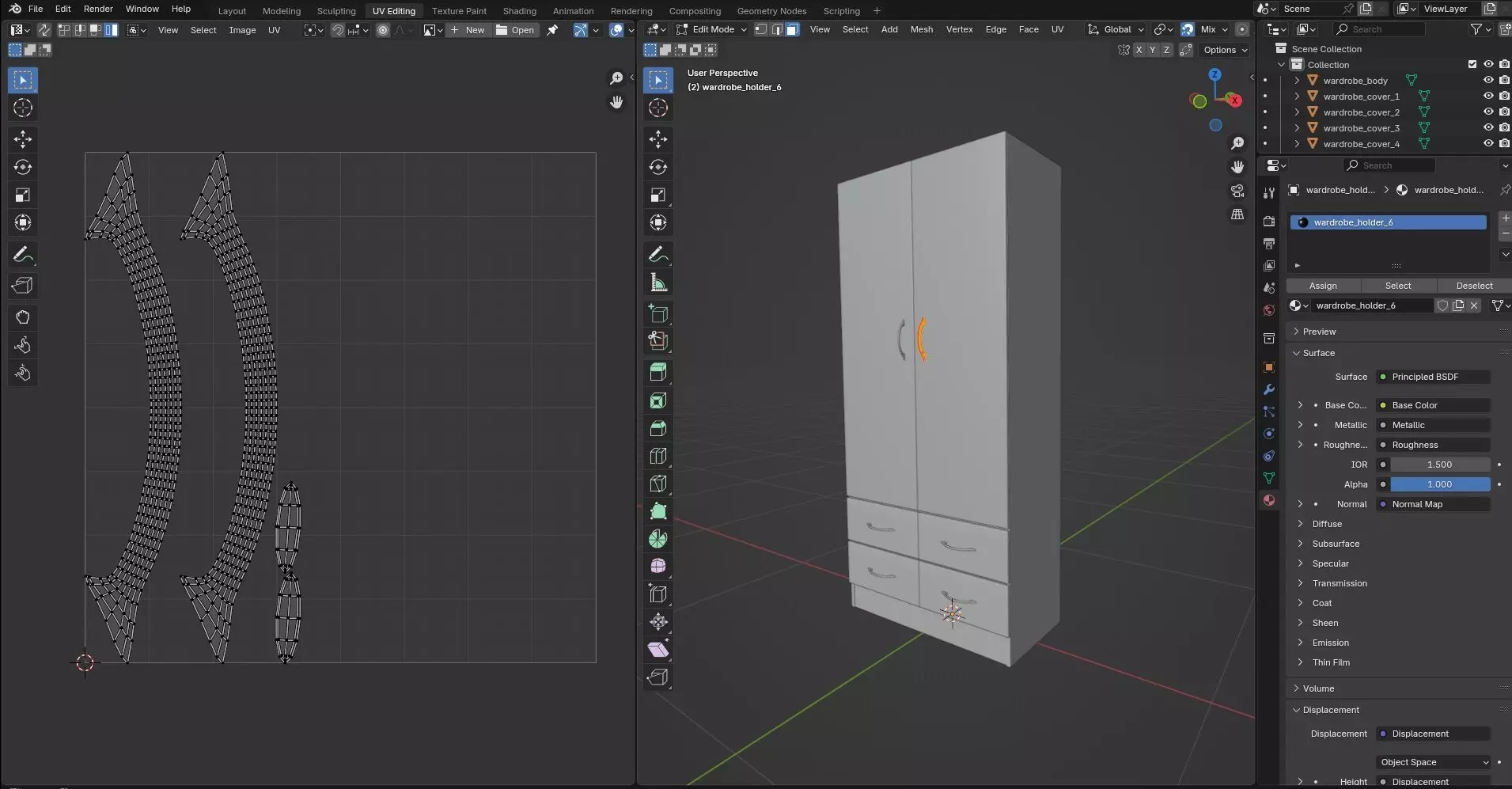
Task: Select the Move tool in 3D viewport toolbar
Action: coord(658,139)
